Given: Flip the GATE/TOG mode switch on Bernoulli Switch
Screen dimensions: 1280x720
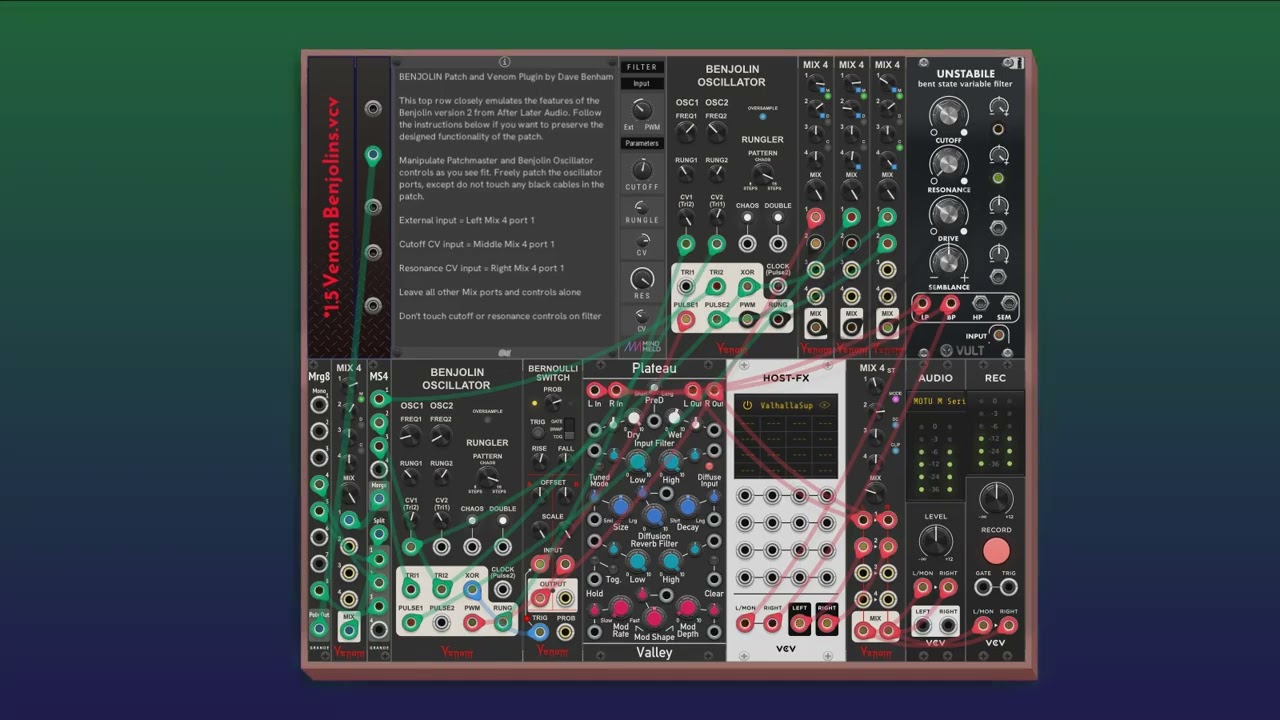Looking at the screenshot, I should coord(569,428).
